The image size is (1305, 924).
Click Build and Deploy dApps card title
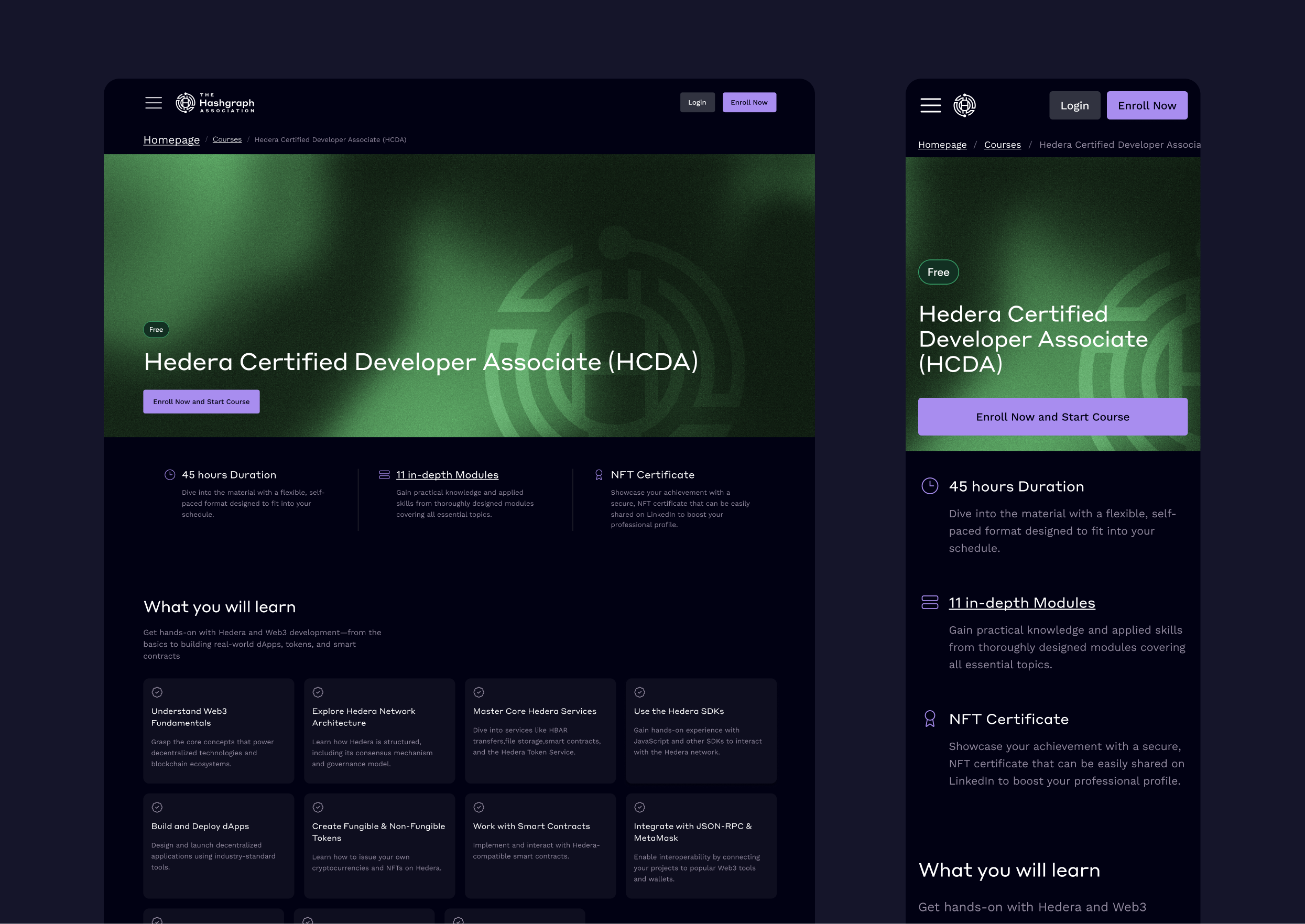pyautogui.click(x=200, y=826)
